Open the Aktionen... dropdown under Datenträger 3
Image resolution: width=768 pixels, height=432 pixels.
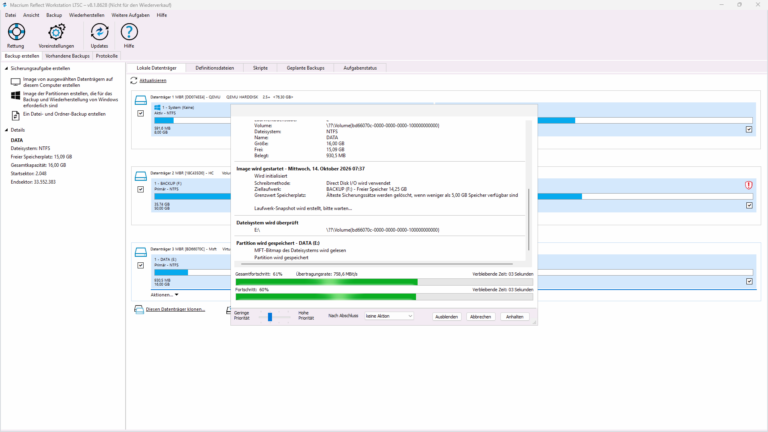[x=165, y=295]
